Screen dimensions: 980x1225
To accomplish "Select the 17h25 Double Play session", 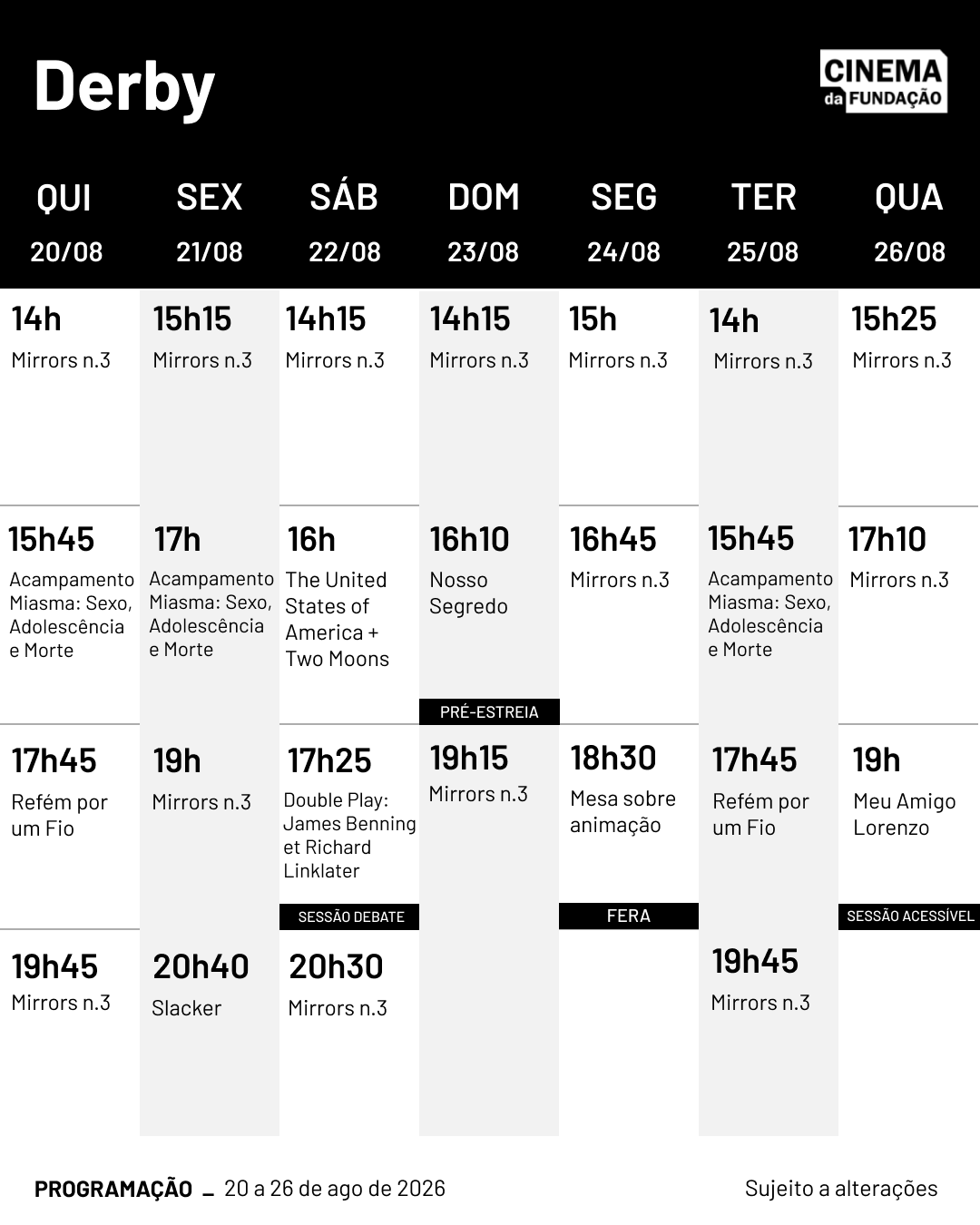I will click(349, 813).
